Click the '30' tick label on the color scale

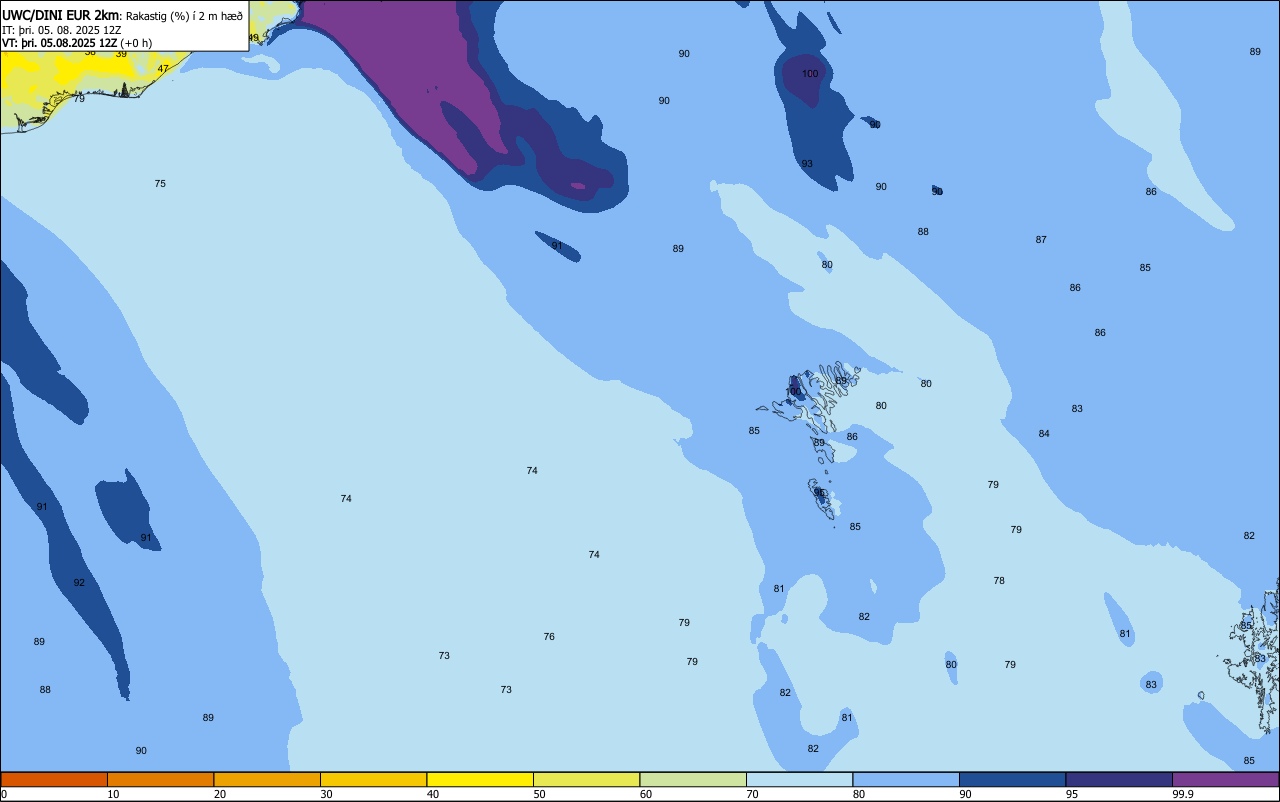pyautogui.click(x=326, y=794)
